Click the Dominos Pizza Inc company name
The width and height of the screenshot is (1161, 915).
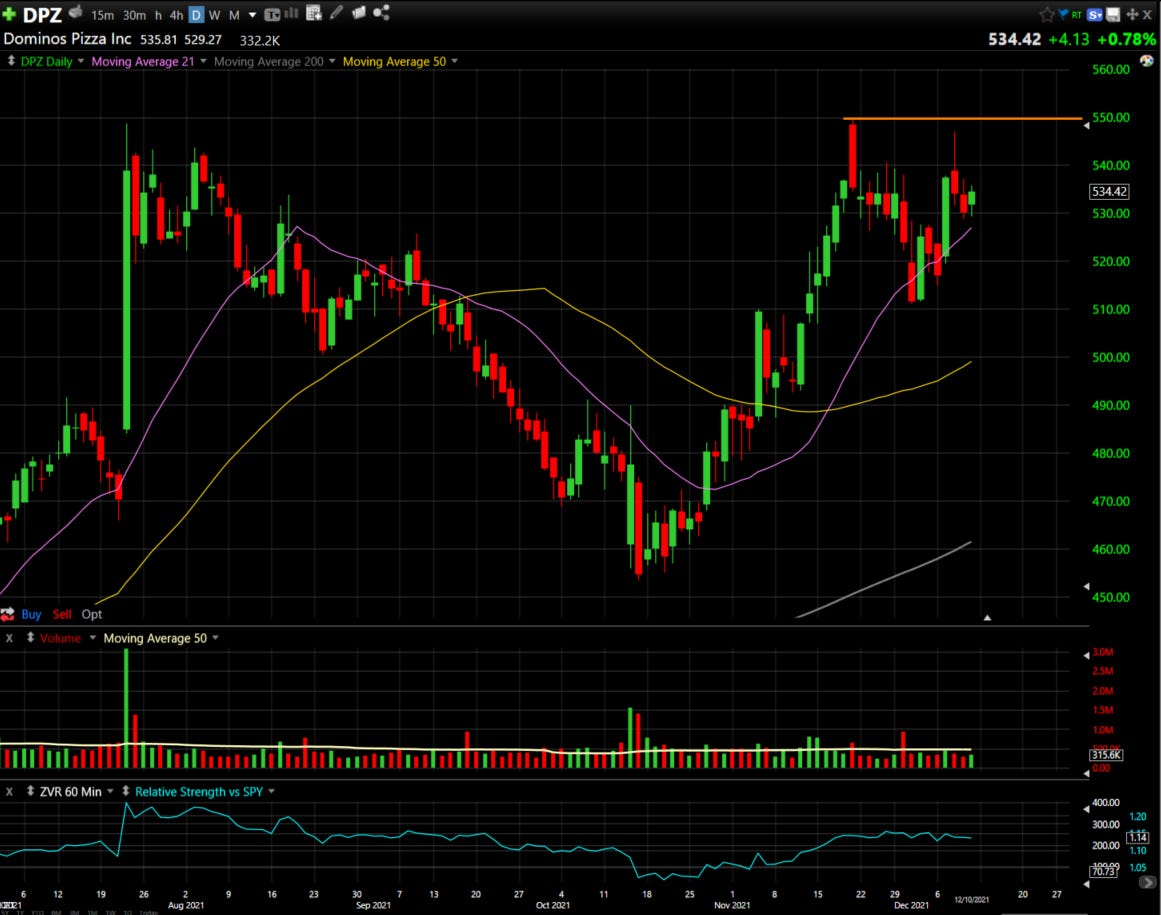(67, 38)
